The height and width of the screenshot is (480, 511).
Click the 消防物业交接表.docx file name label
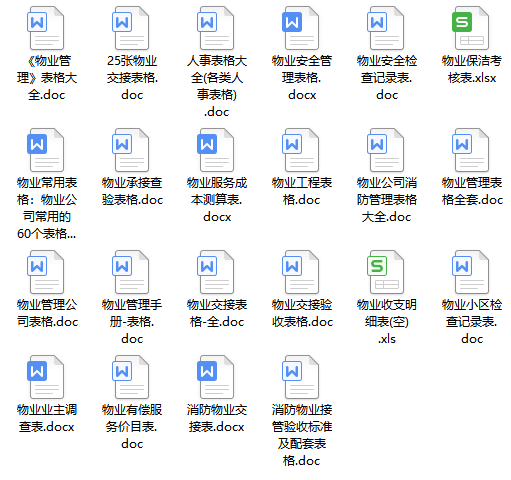217,418
